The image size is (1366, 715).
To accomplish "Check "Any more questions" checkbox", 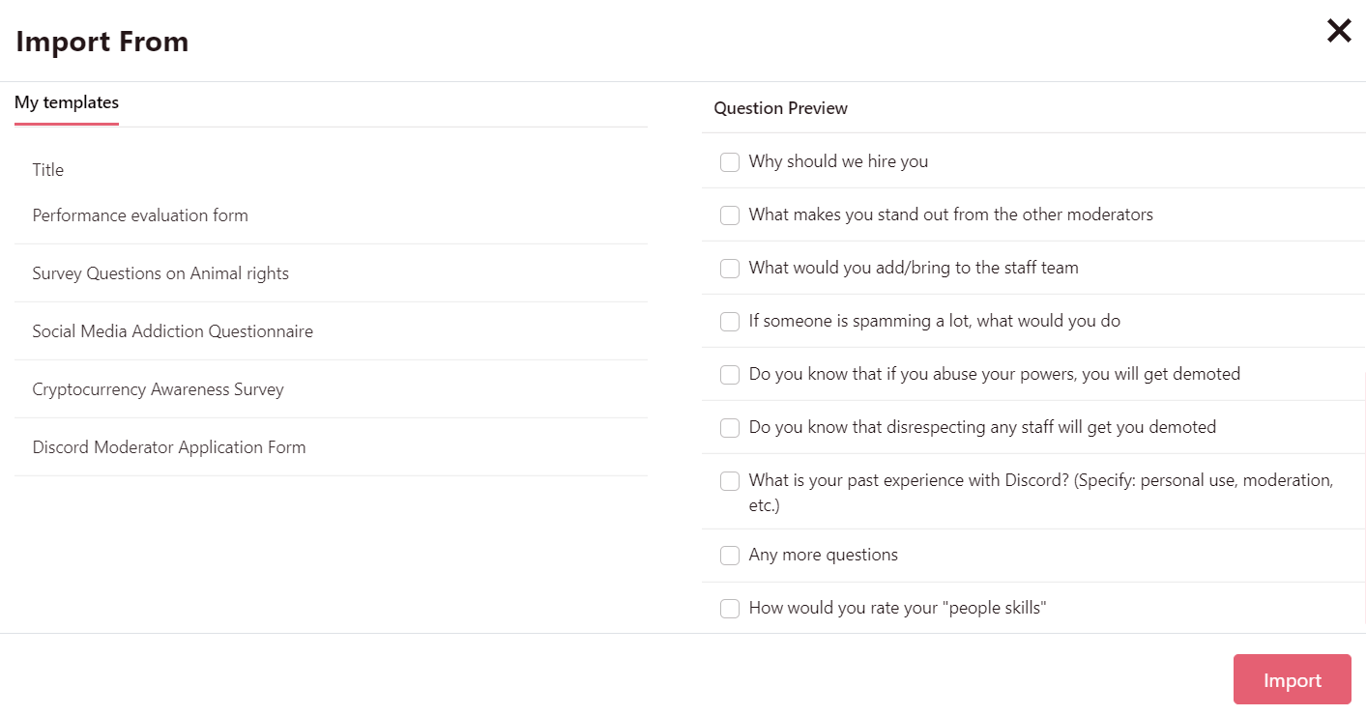I will click(x=730, y=555).
